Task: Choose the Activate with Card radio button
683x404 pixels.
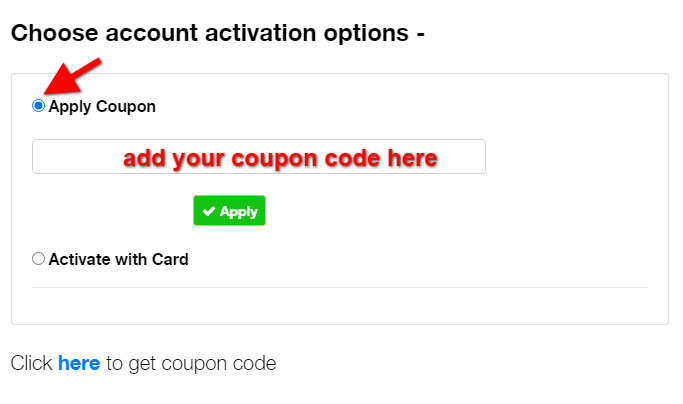Action: (x=38, y=259)
